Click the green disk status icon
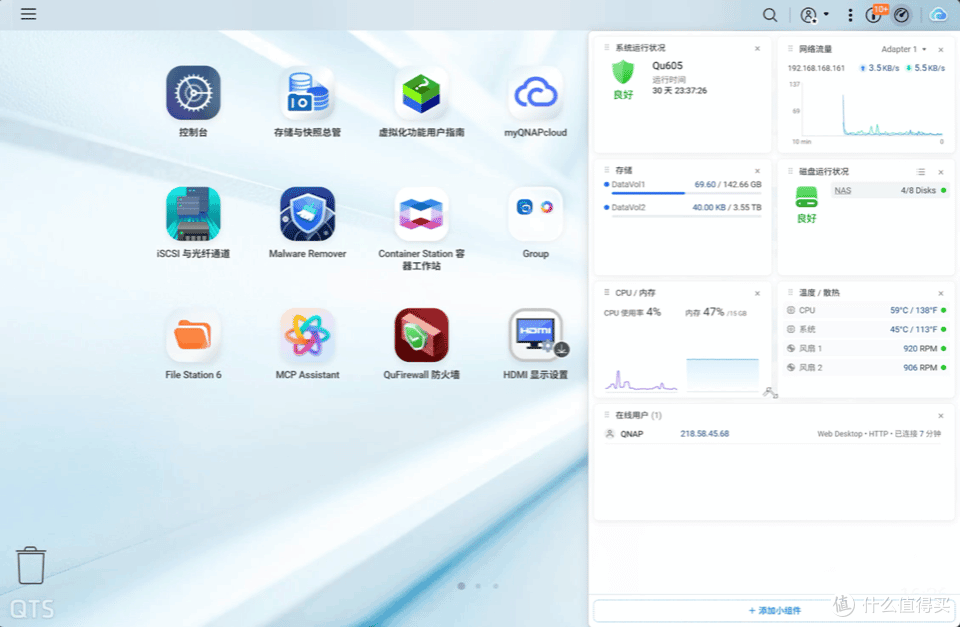 (806, 197)
